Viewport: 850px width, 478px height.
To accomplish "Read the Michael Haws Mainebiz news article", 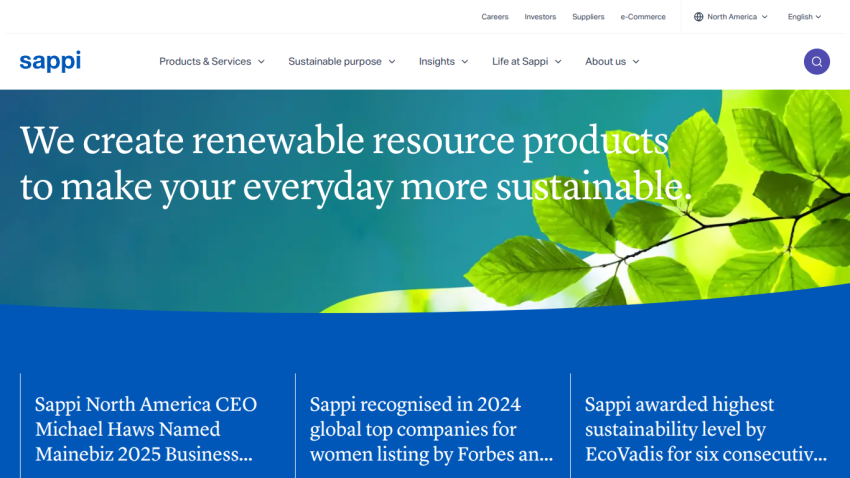I will (x=146, y=429).
